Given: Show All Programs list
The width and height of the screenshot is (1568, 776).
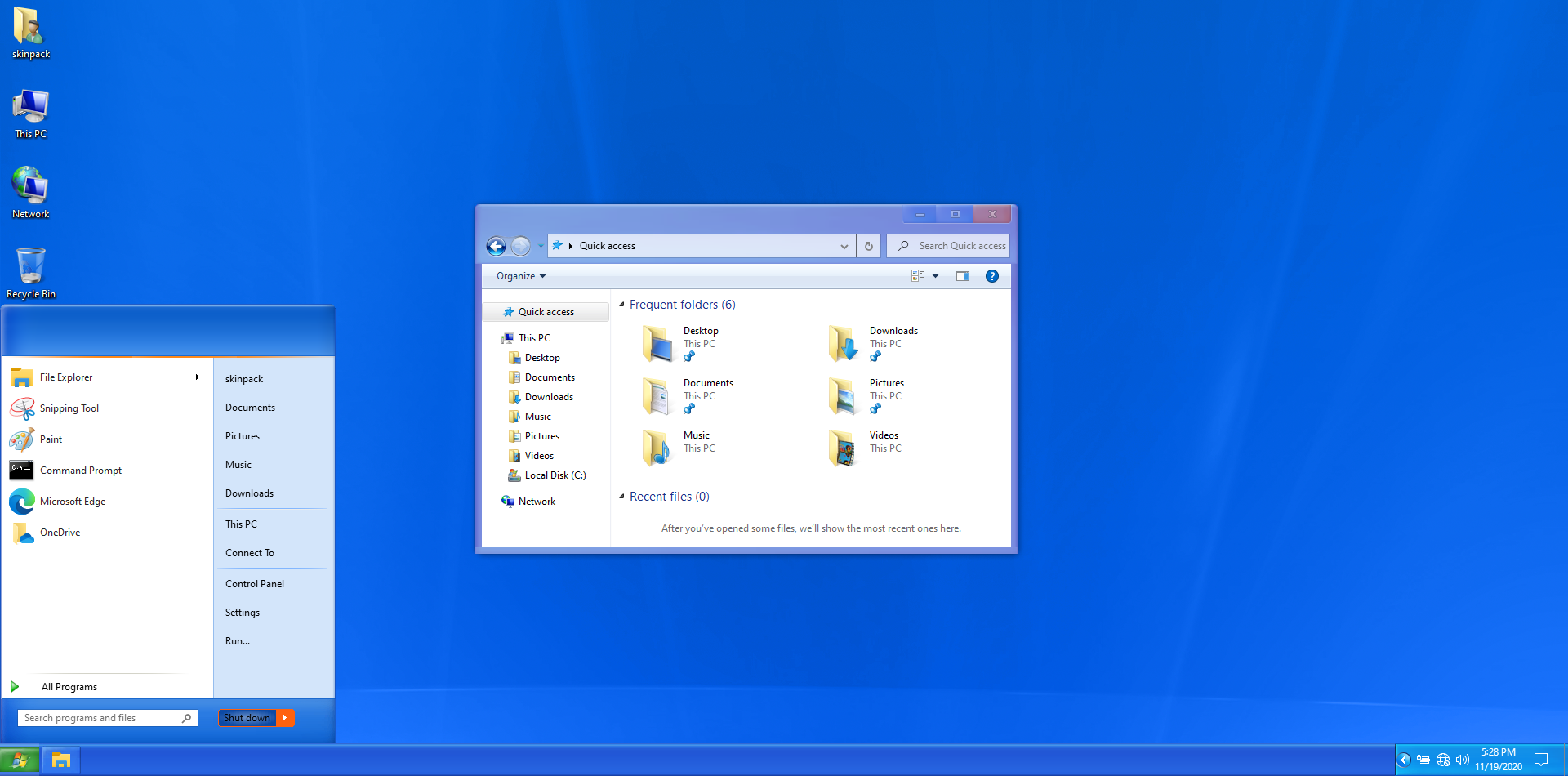Looking at the screenshot, I should point(69,687).
